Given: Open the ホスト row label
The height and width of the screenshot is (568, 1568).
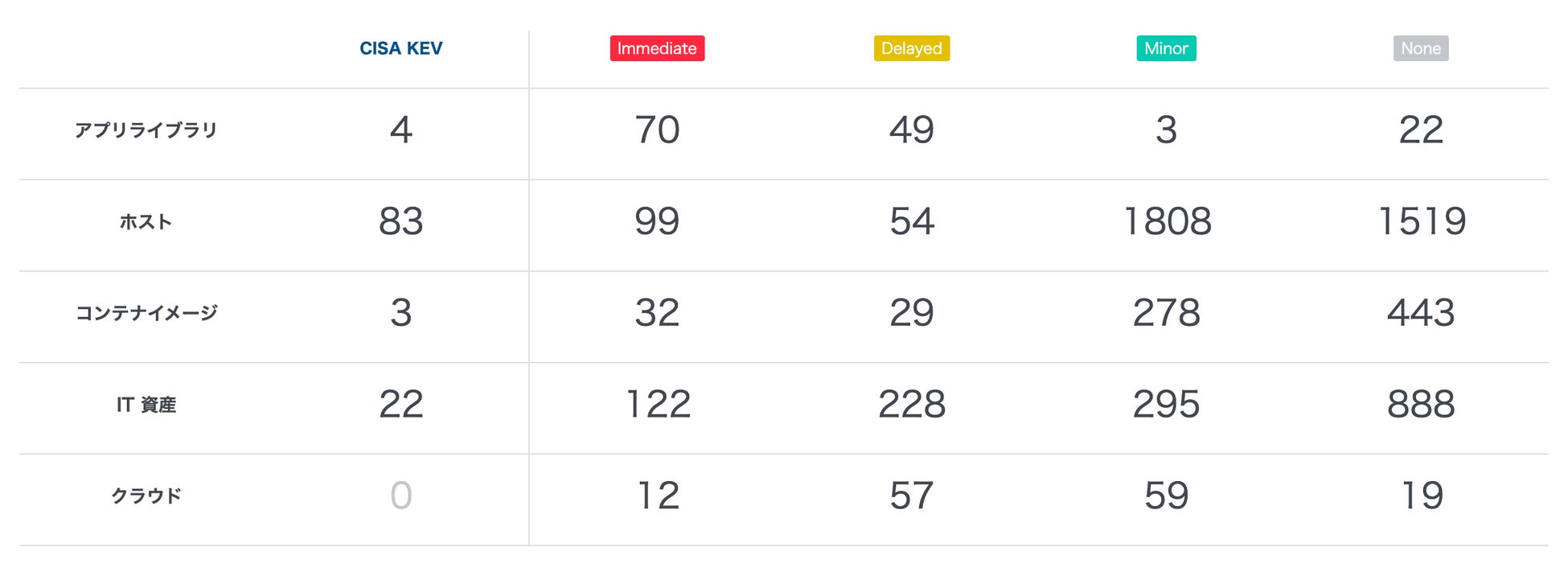Looking at the screenshot, I should pyautogui.click(x=146, y=222).
